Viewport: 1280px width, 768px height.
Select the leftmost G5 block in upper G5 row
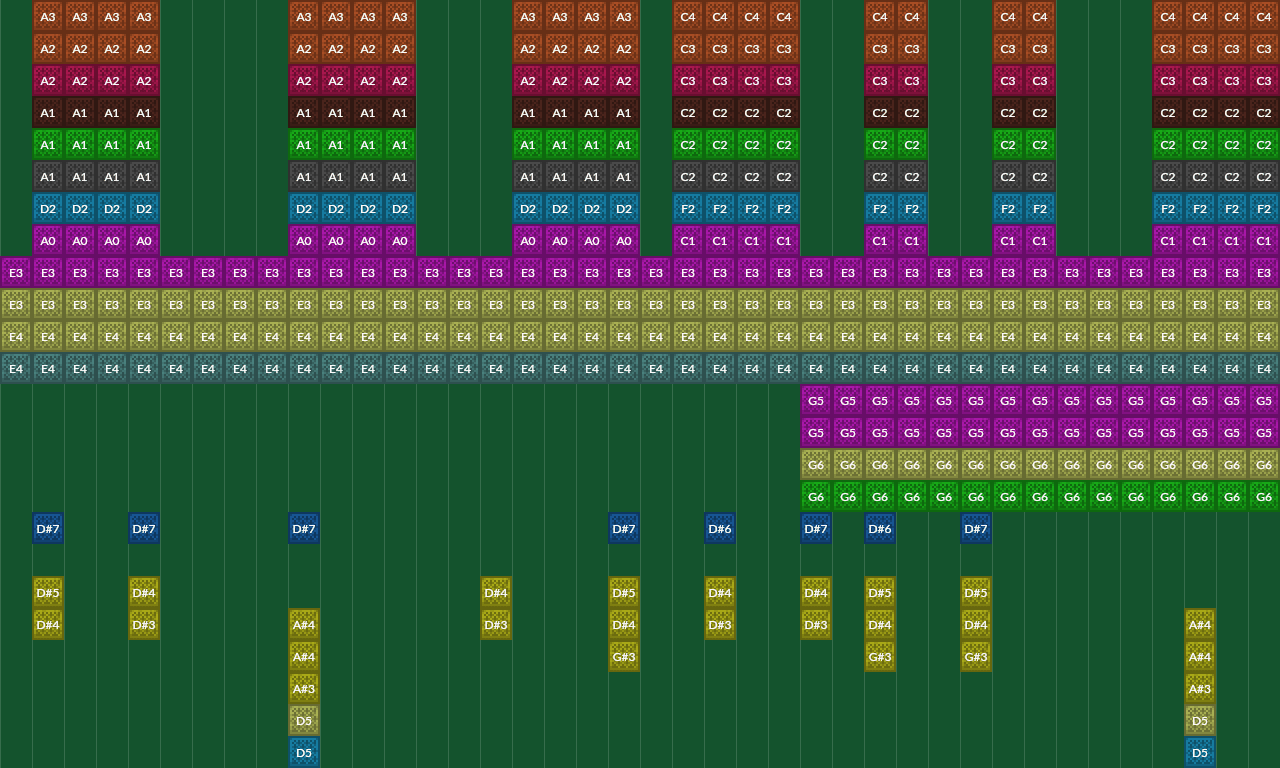(x=816, y=401)
